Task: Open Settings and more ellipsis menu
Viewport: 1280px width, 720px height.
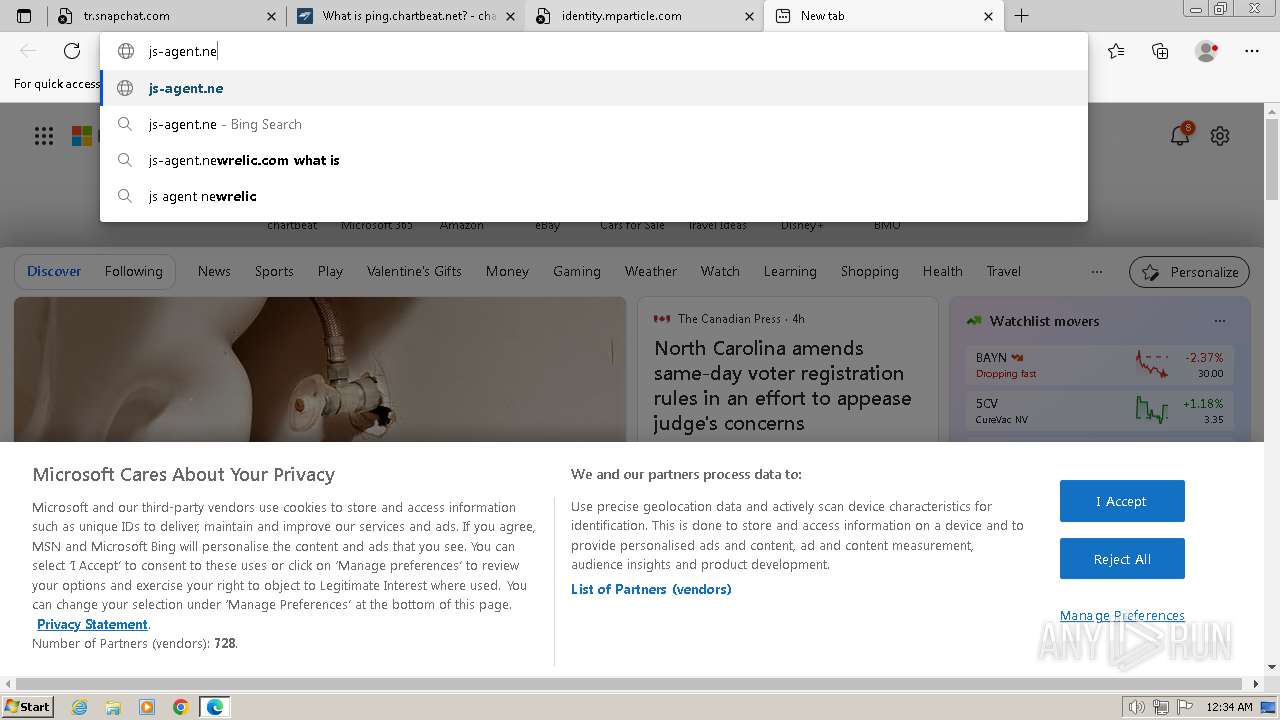Action: pos(1252,51)
